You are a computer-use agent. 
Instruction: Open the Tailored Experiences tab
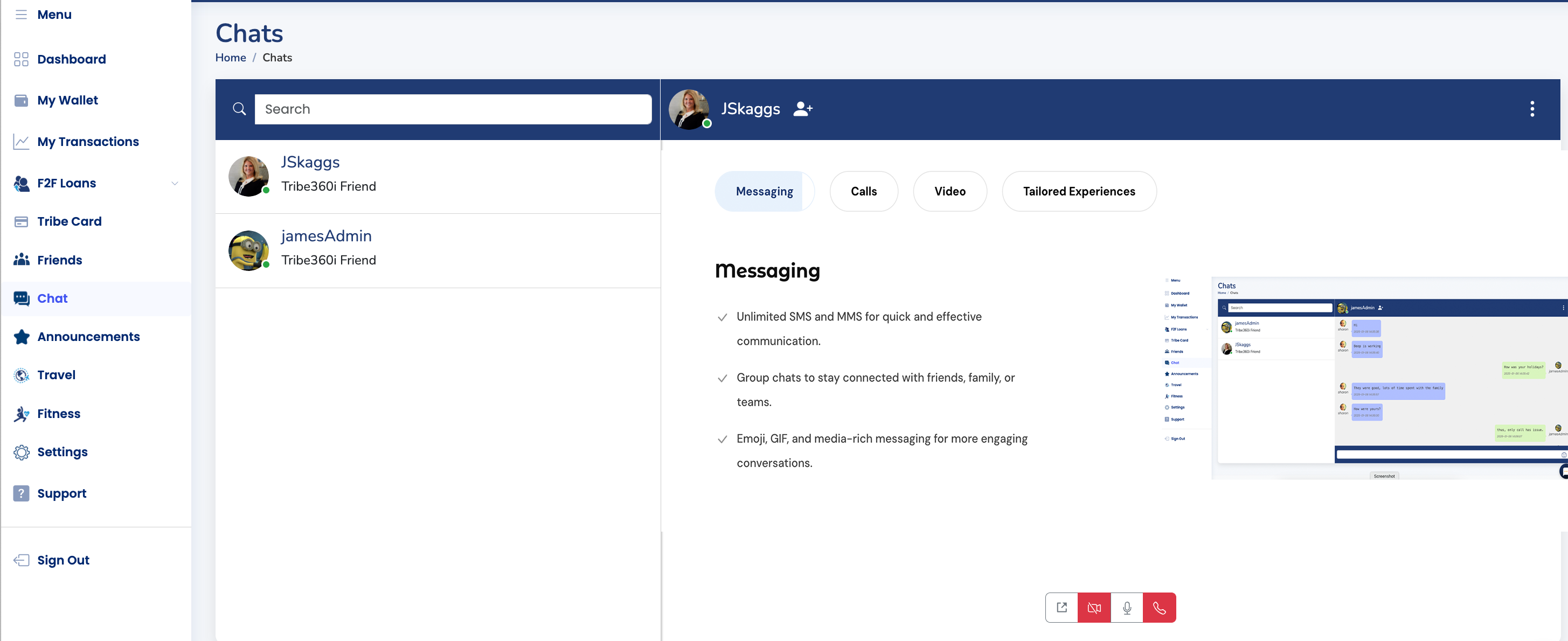(x=1079, y=191)
